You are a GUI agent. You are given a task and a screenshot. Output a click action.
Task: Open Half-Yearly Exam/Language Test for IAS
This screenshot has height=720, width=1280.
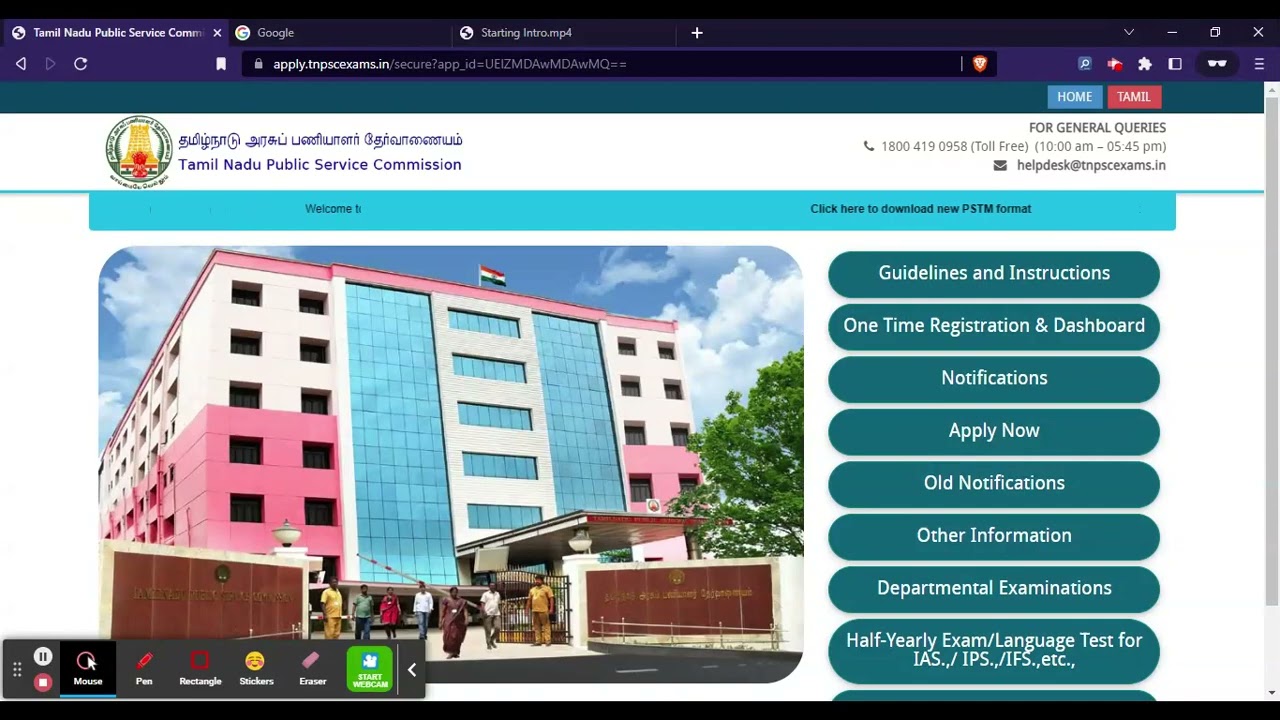click(994, 650)
